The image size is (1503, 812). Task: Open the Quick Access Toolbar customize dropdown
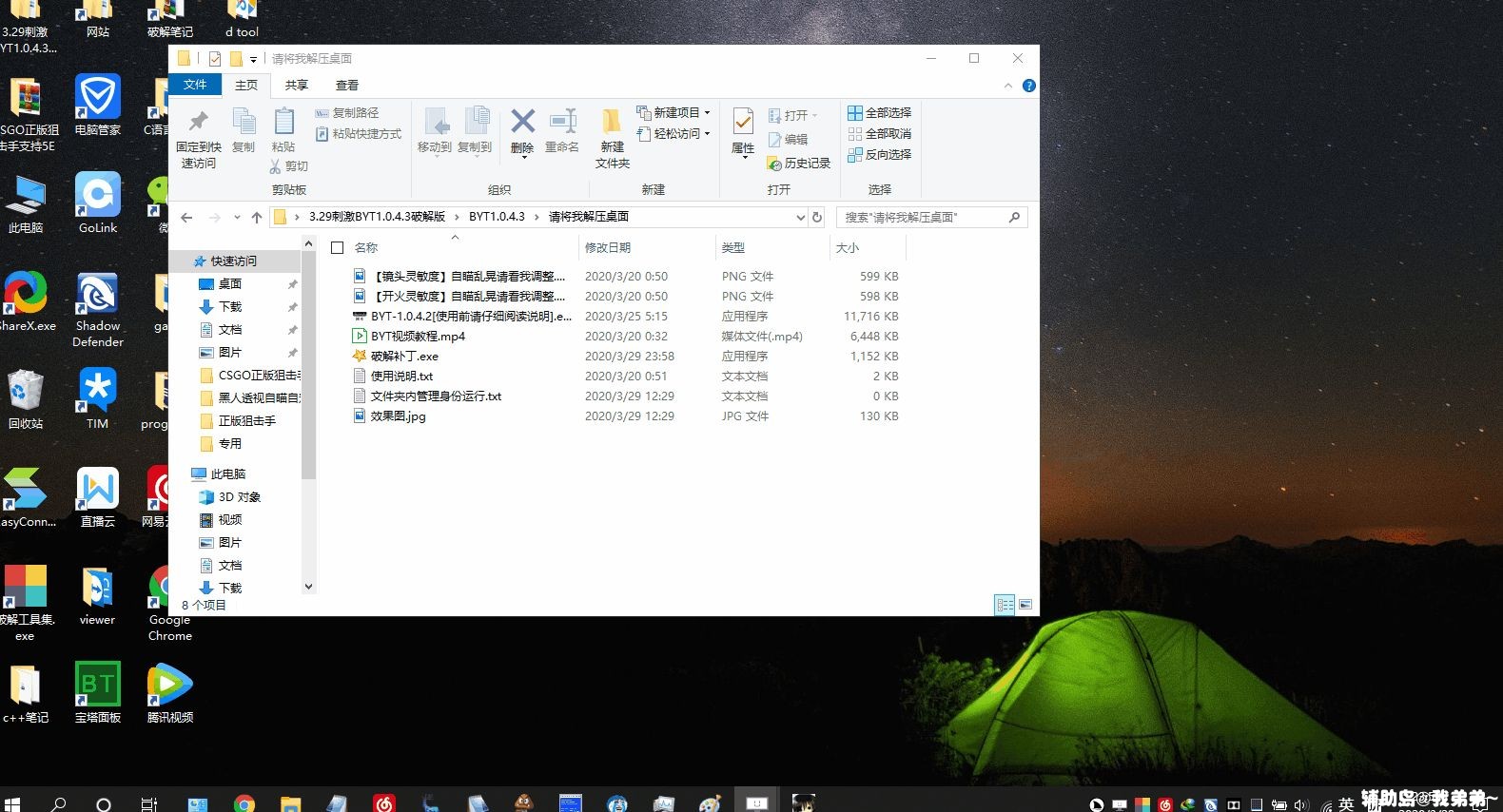253,59
